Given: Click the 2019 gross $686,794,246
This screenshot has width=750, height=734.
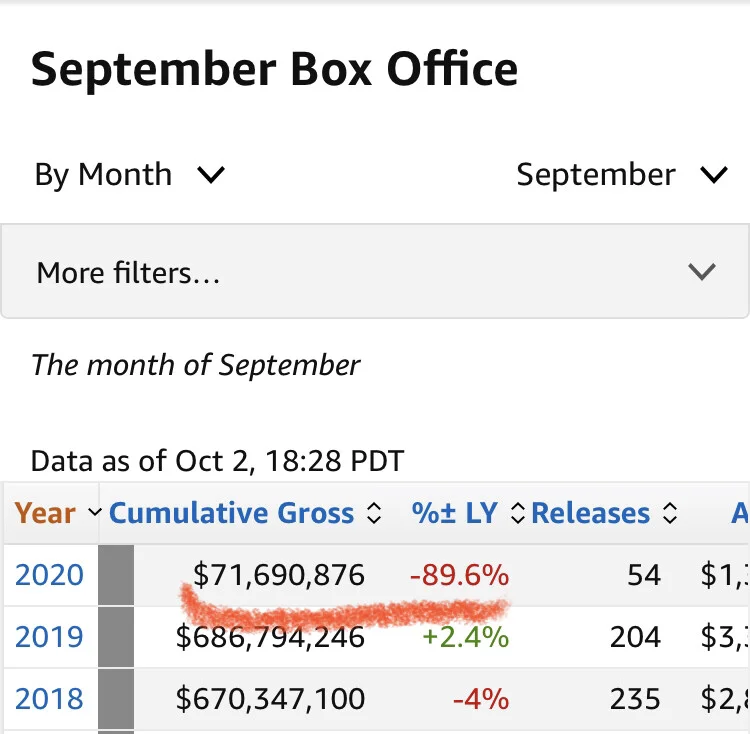Looking at the screenshot, I should coord(270,636).
